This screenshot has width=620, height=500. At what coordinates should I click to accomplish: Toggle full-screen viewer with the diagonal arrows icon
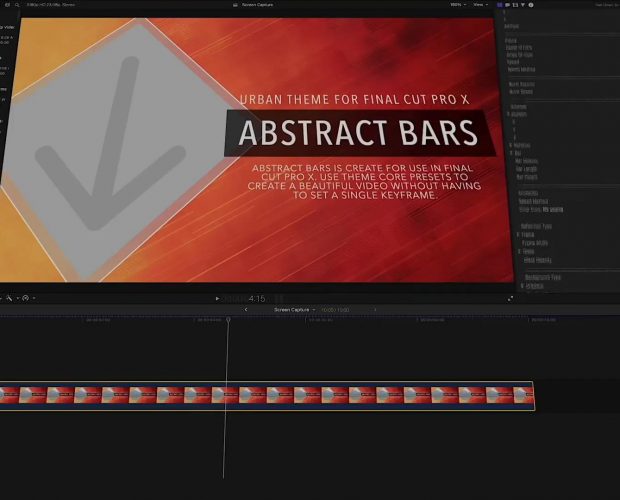[510, 299]
